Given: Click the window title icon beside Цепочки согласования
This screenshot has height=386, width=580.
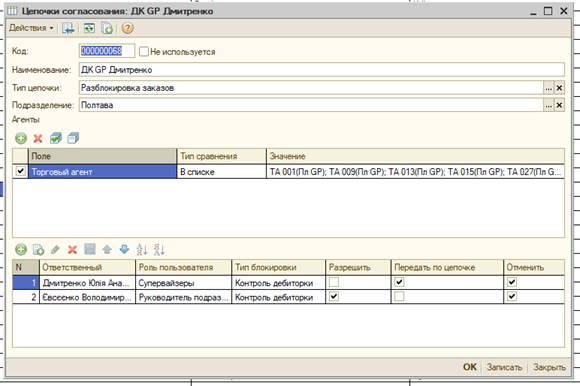Looking at the screenshot, I should (13, 11).
